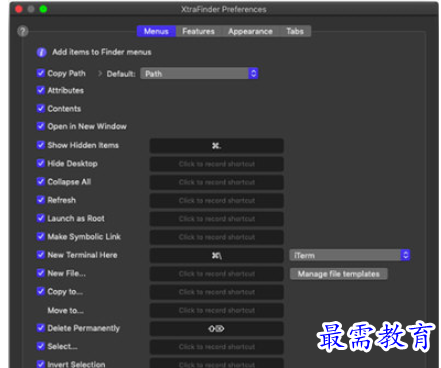This screenshot has width=441, height=368.
Task: Click the Move to... label
Action: [x=65, y=310]
